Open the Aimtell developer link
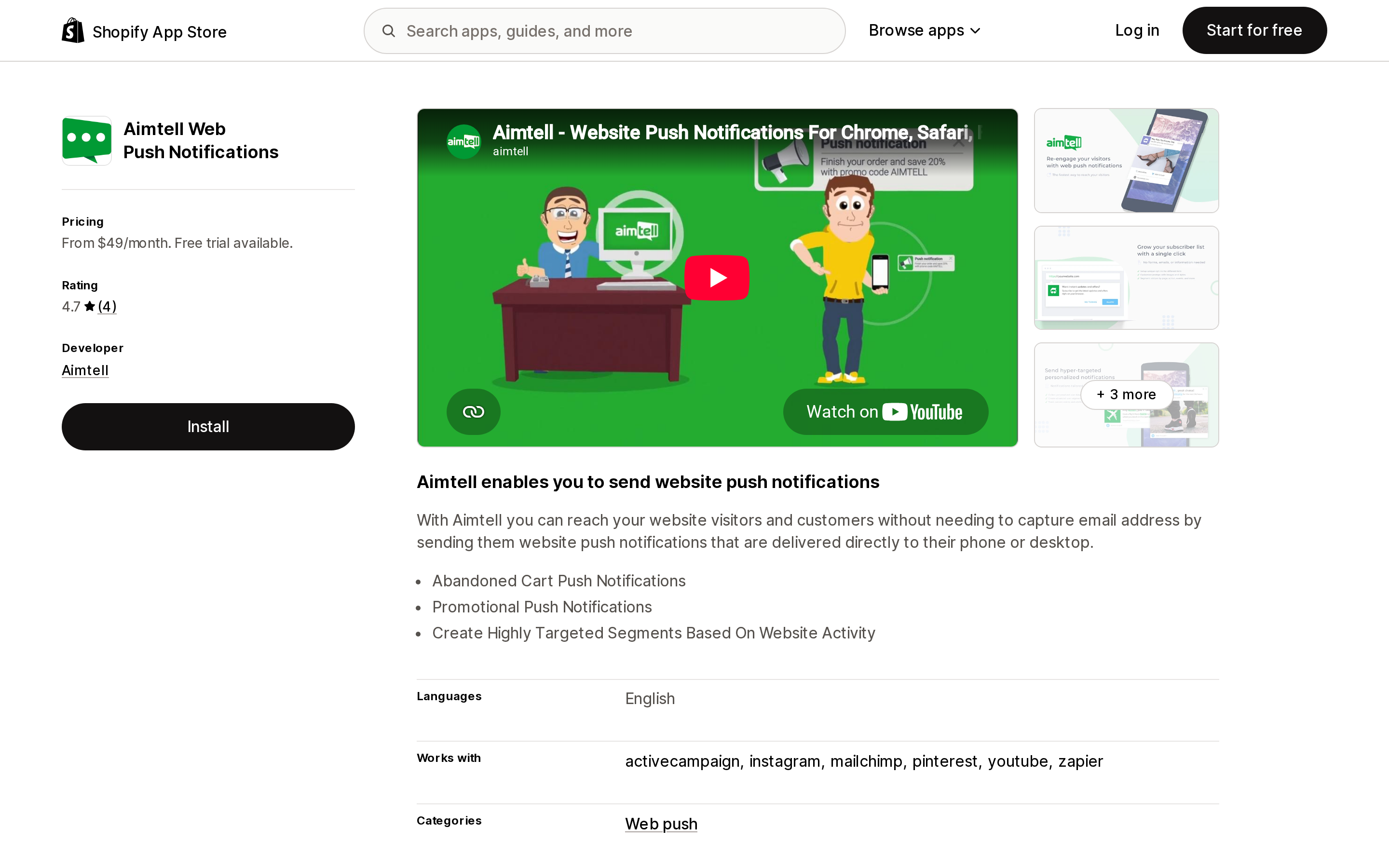The width and height of the screenshot is (1389, 868). pos(85,370)
